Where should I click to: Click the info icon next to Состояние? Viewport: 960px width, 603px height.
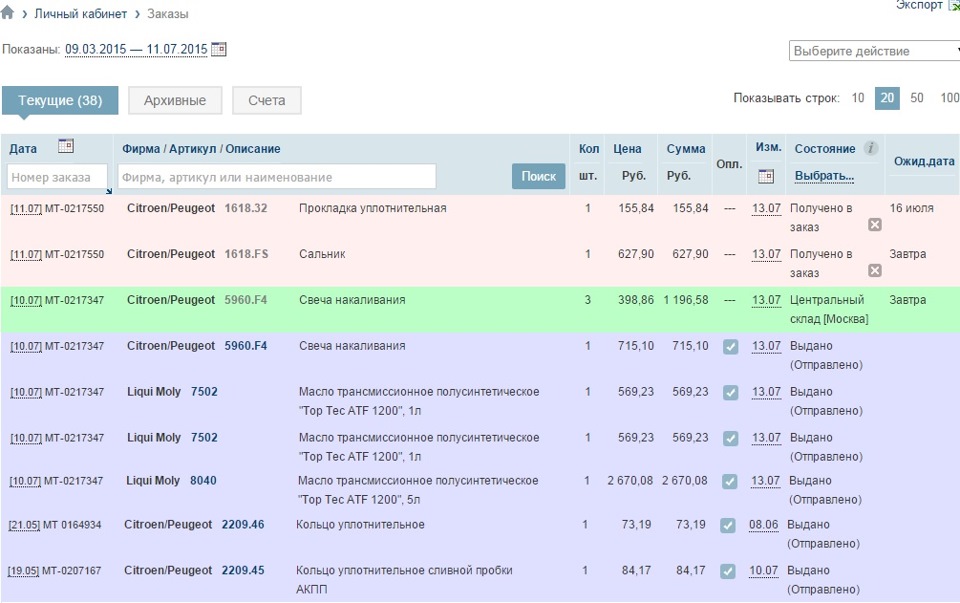click(871, 148)
